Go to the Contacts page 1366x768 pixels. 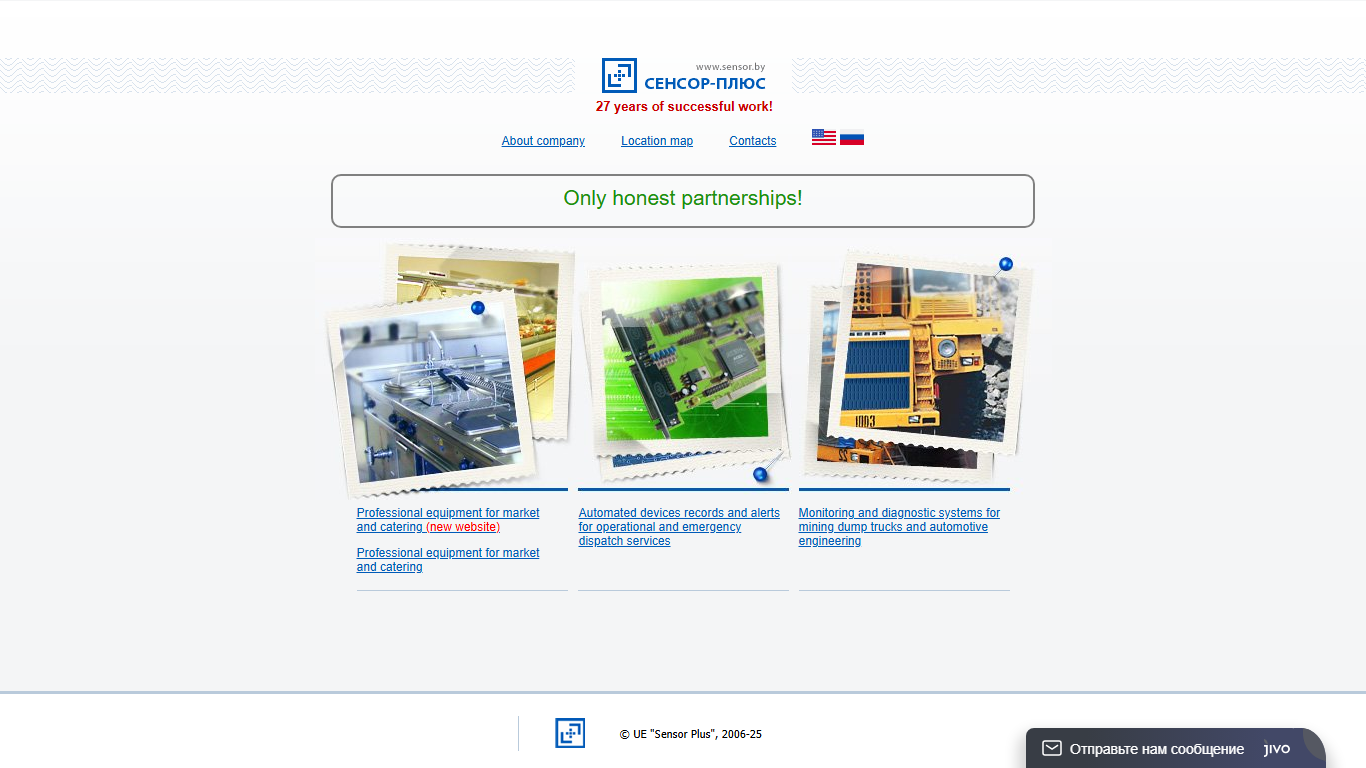(753, 141)
